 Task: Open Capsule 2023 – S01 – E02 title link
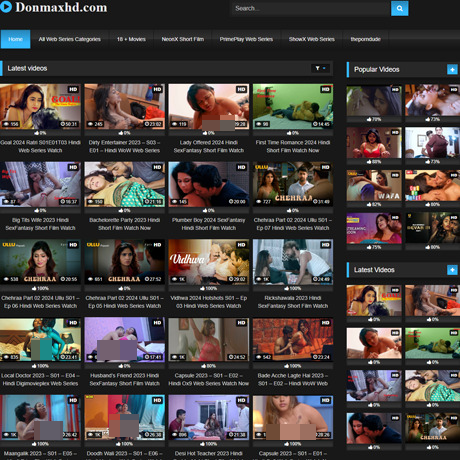coord(209,379)
